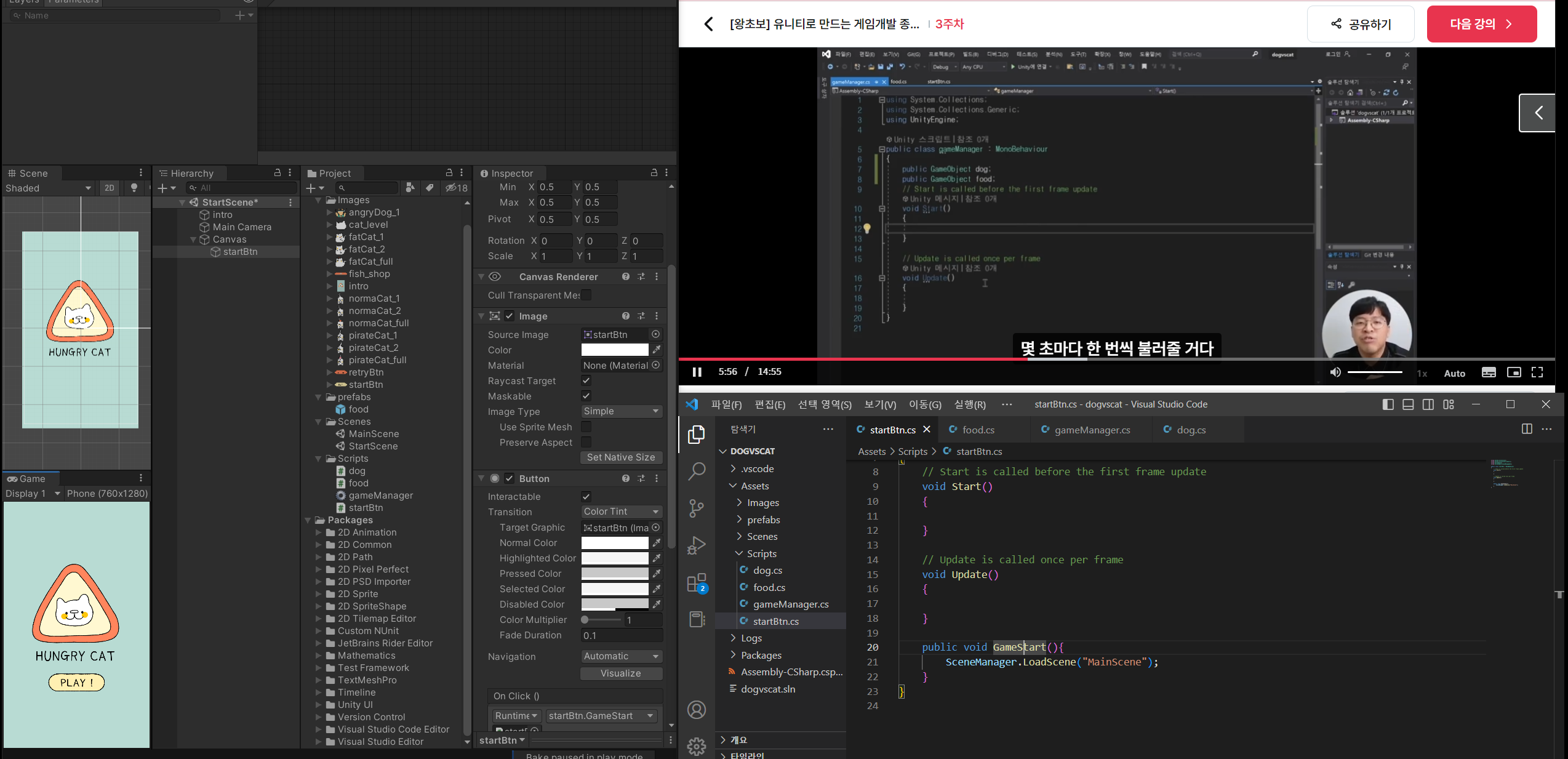Customize VS Code layout icon
This screenshot has width=1568, height=759.
tap(1449, 404)
